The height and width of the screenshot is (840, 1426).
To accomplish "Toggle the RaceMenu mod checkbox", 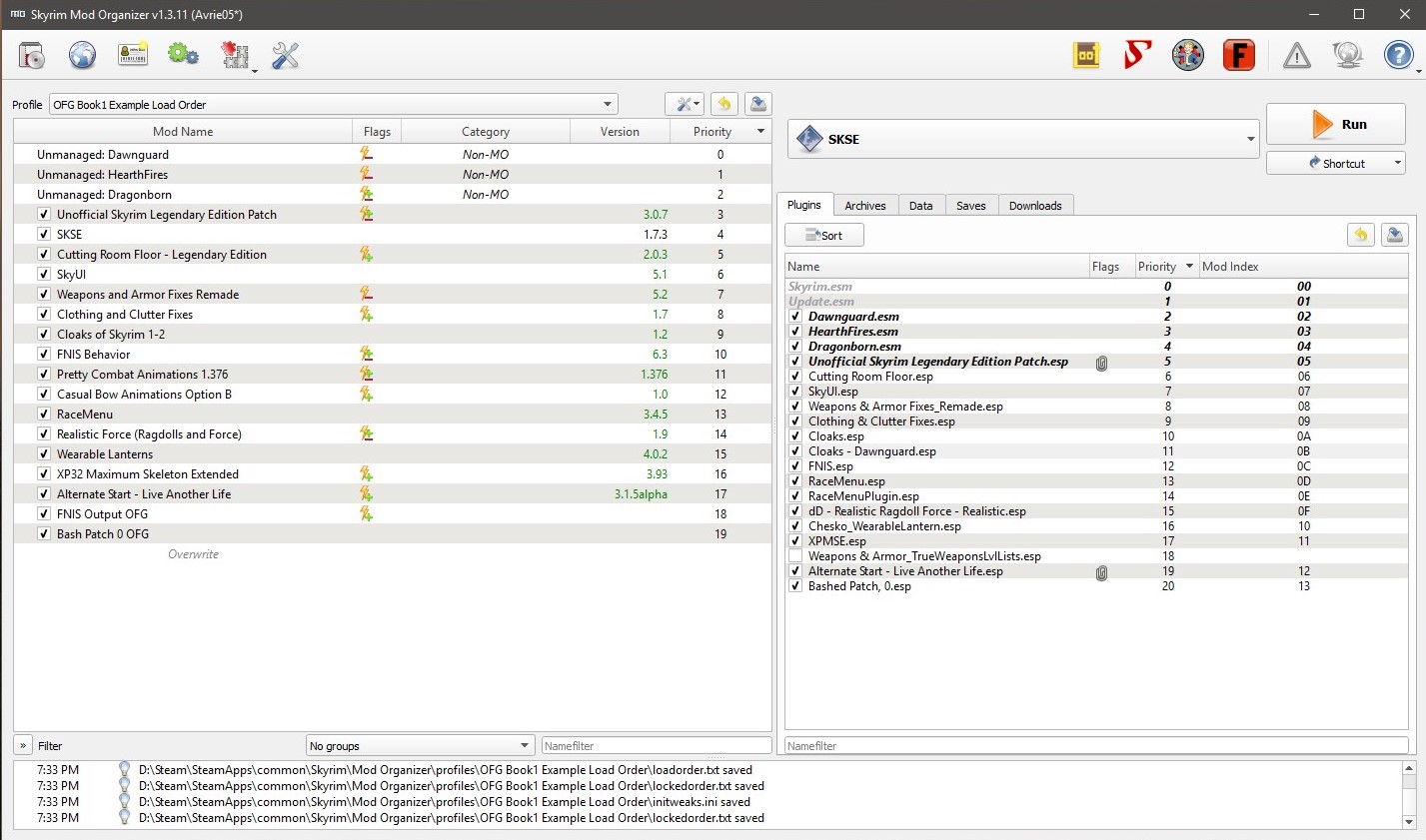I will pyautogui.click(x=44, y=415).
